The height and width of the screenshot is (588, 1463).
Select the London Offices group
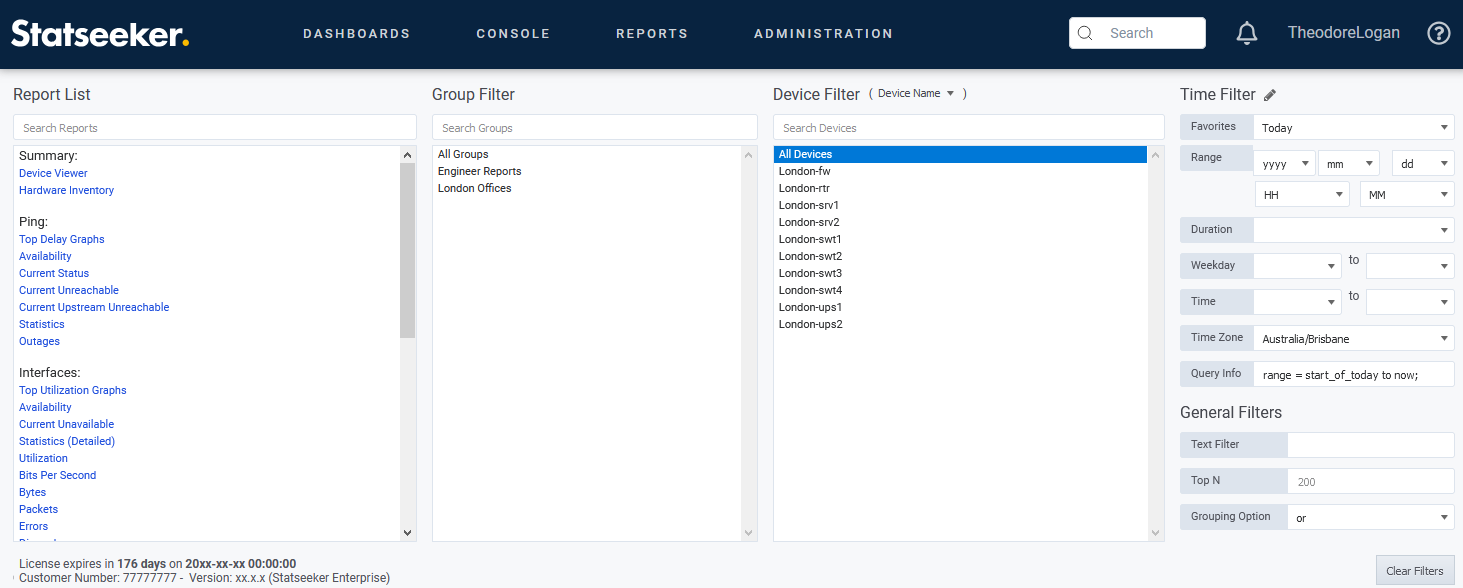tap(474, 189)
